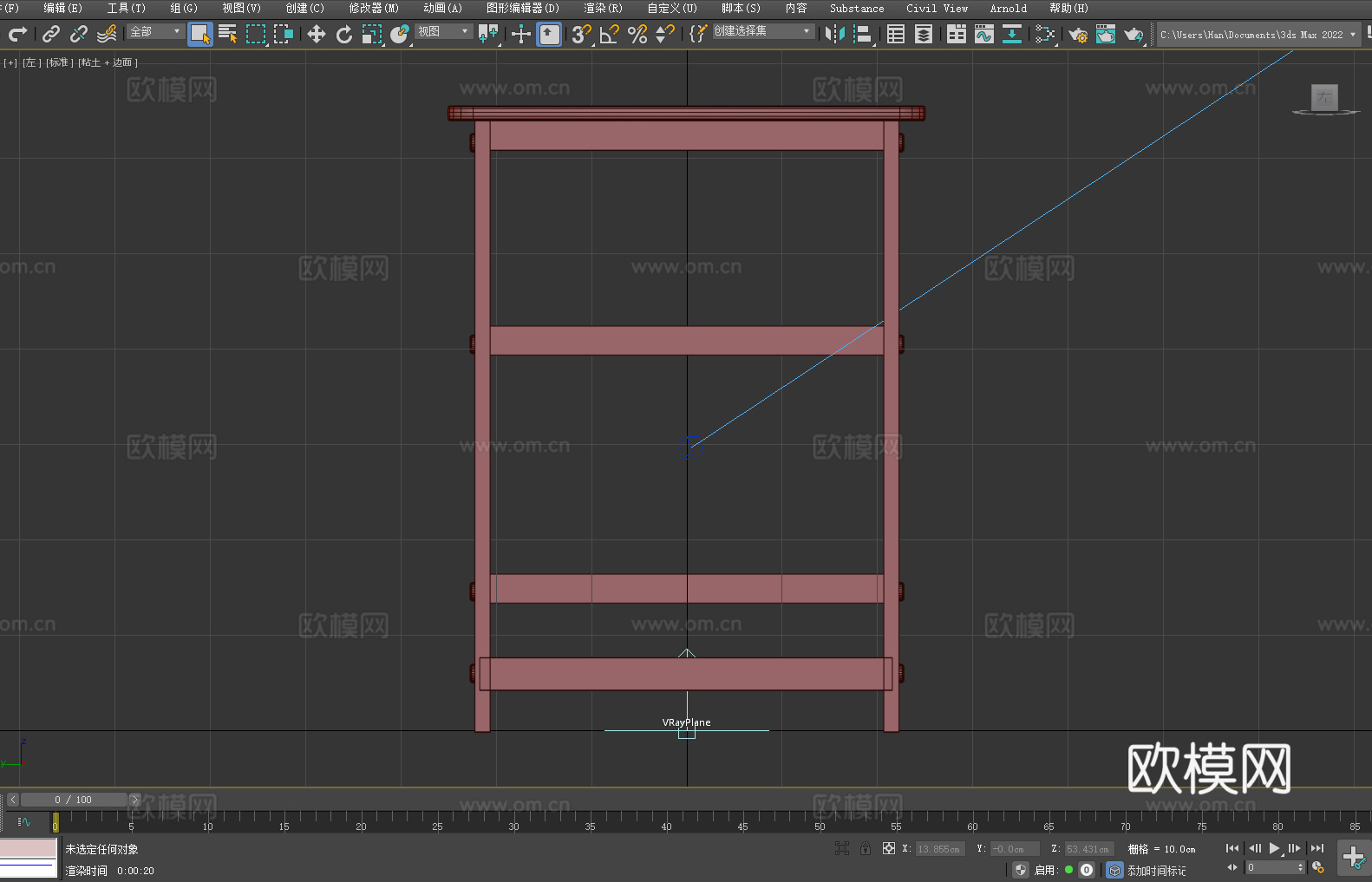Activate the Select Object tool
Image resolution: width=1372 pixels, height=882 pixels.
coord(200,35)
